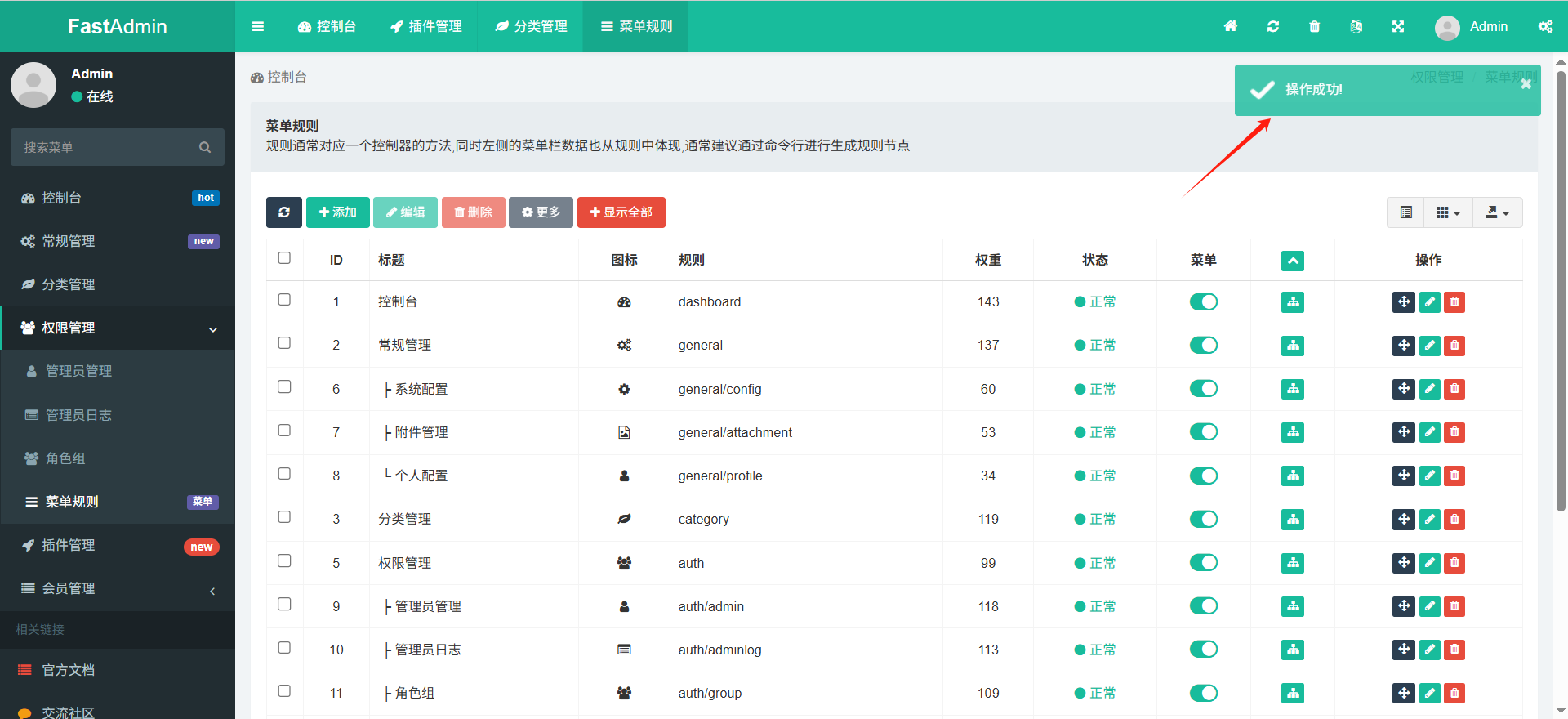Click the sitemap icon in category row
This screenshot has height=719, width=1568.
click(1293, 520)
